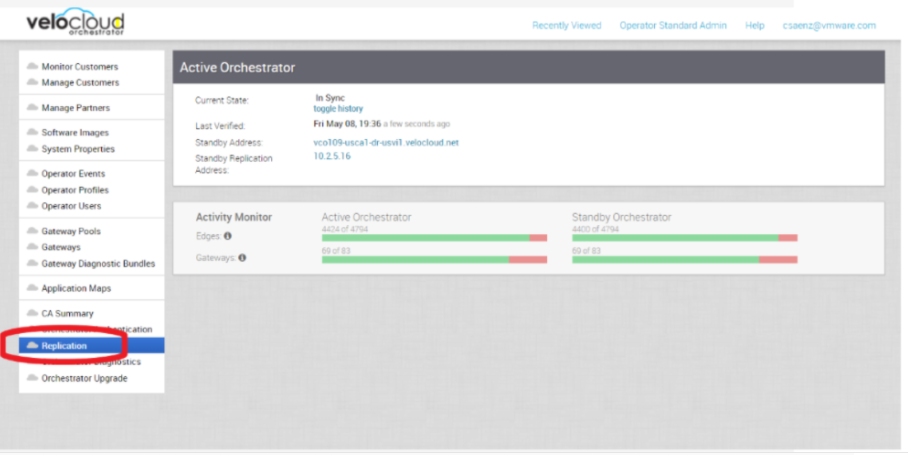Click the cloud icon beside Replication
Screen dimensions: 908x455
(x=32, y=346)
